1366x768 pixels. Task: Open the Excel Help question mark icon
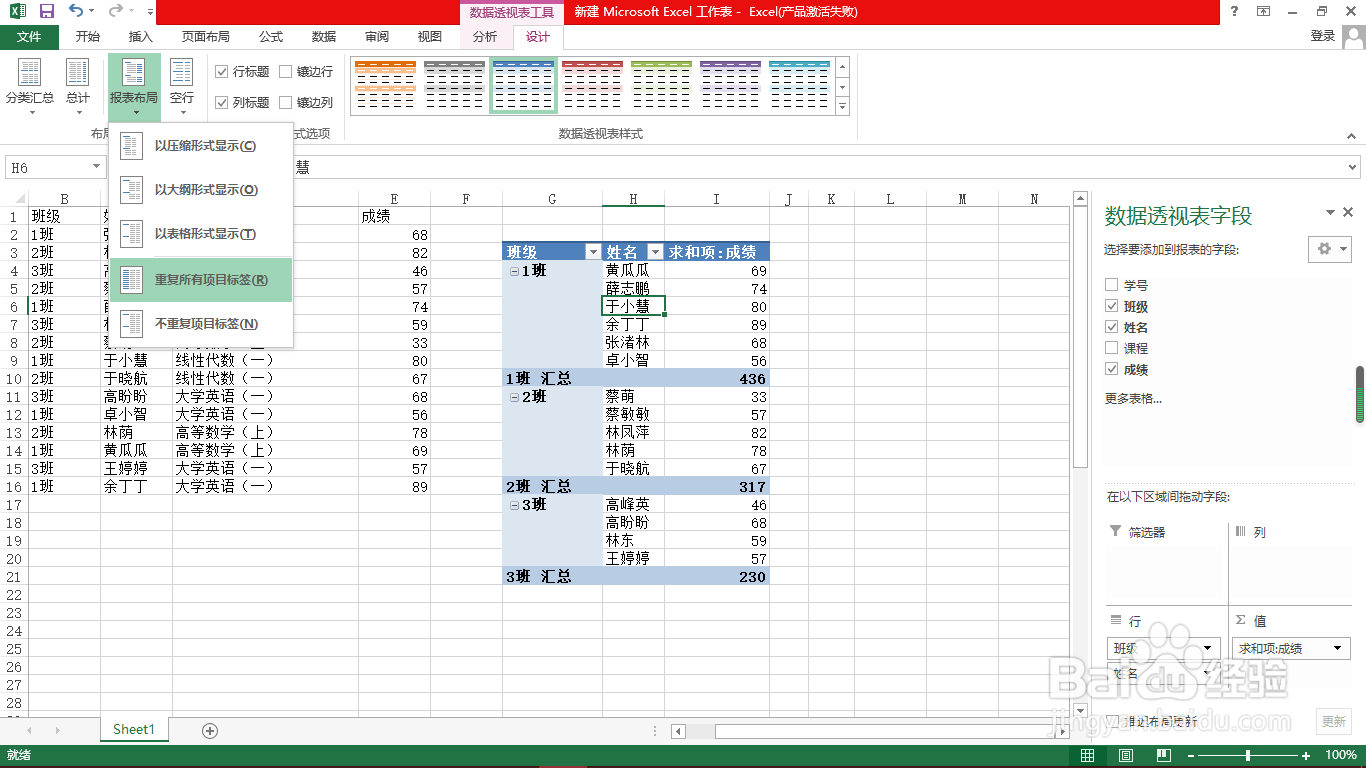[x=1234, y=11]
